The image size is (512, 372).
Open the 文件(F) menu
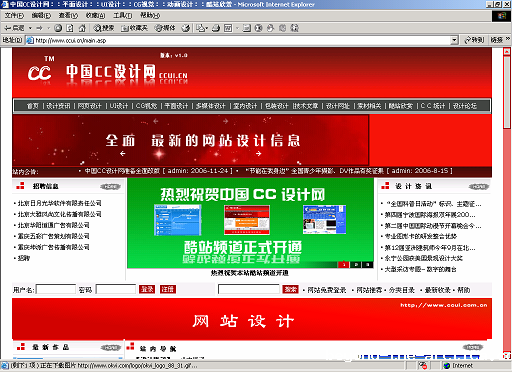(x=14, y=15)
